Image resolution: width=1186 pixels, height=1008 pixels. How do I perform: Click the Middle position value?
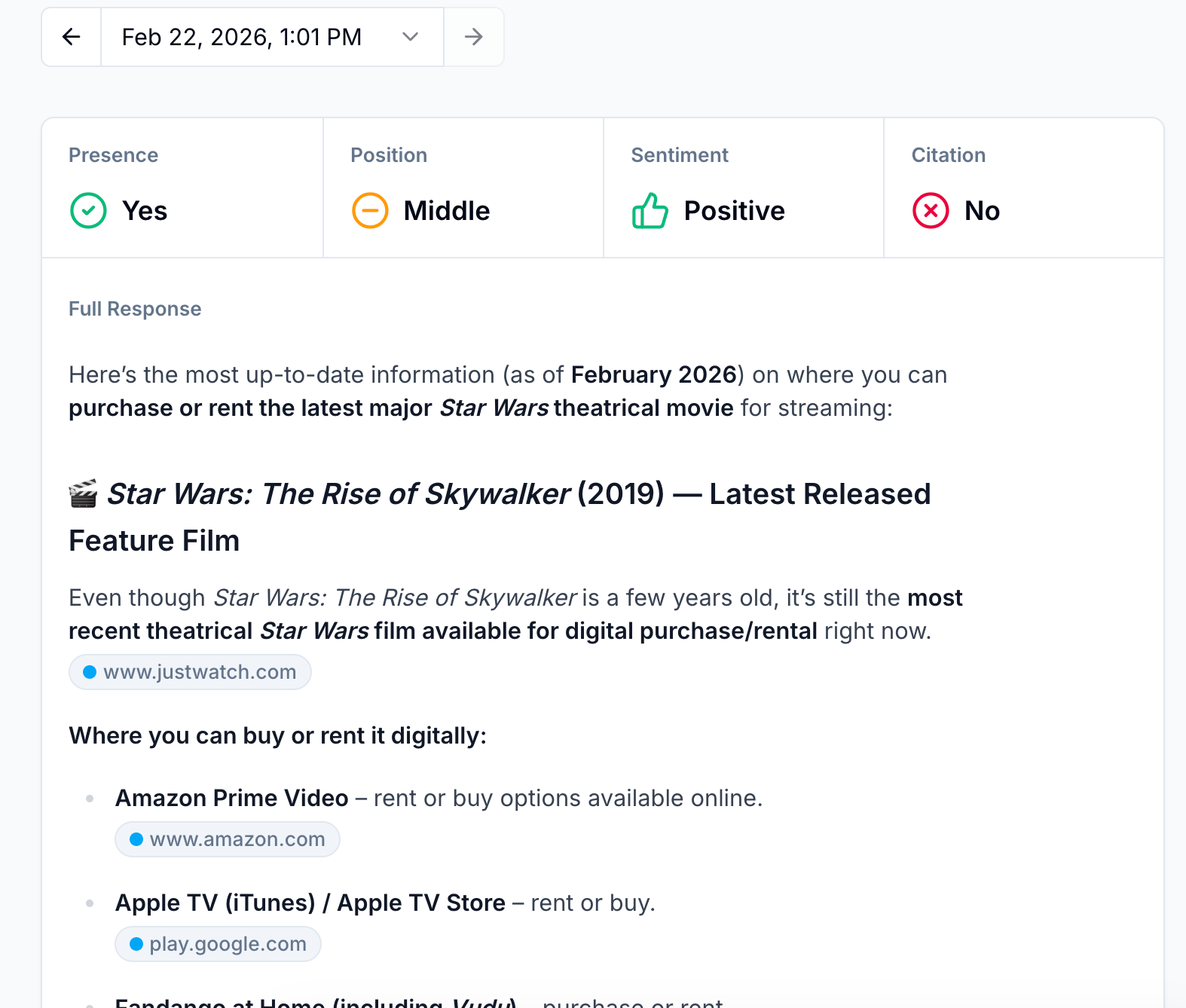coord(447,211)
